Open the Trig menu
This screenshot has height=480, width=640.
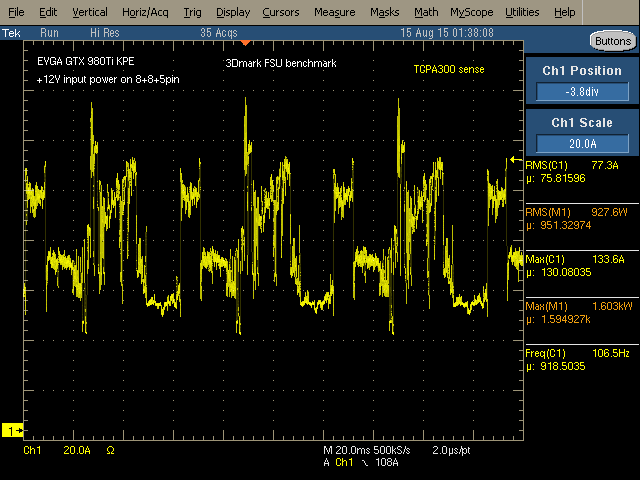(192, 13)
